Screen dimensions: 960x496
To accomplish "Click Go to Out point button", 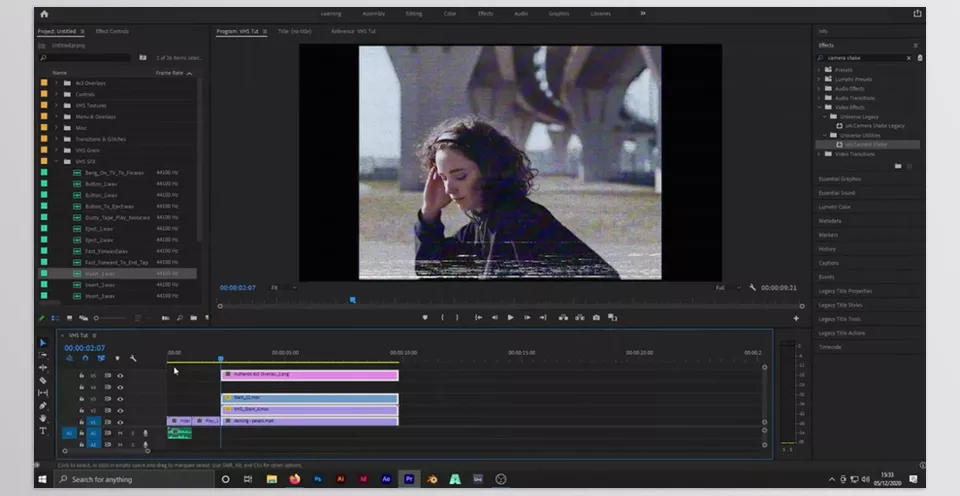I will 542,317.
